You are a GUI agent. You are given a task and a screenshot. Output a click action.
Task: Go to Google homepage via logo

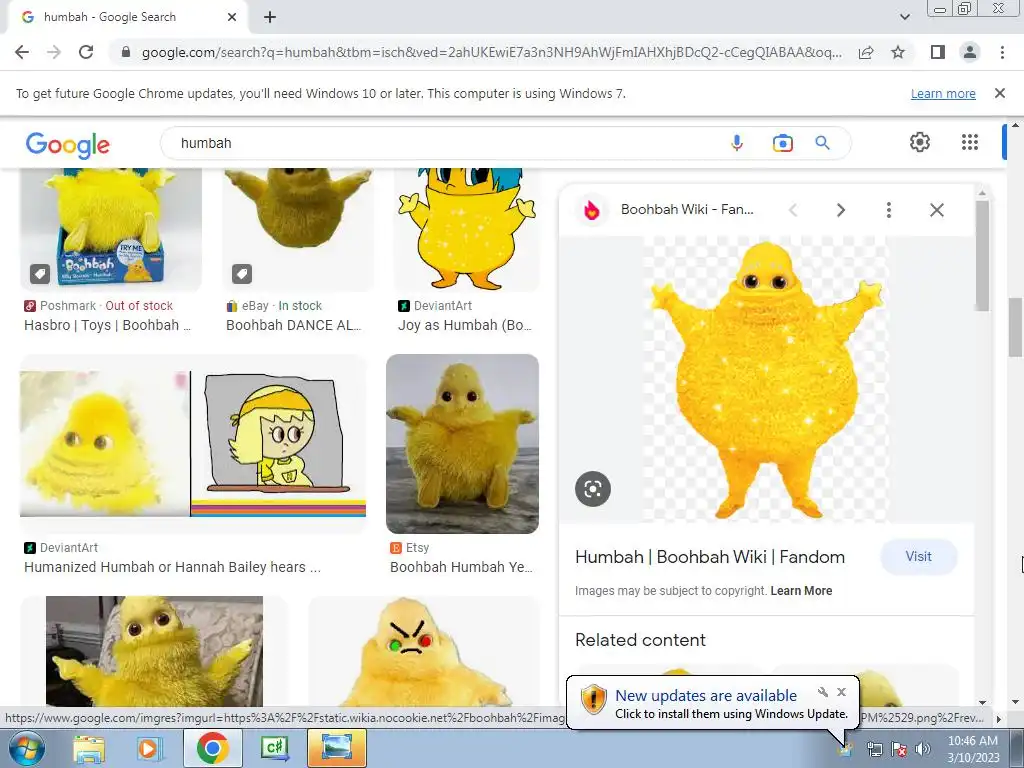[x=68, y=144]
